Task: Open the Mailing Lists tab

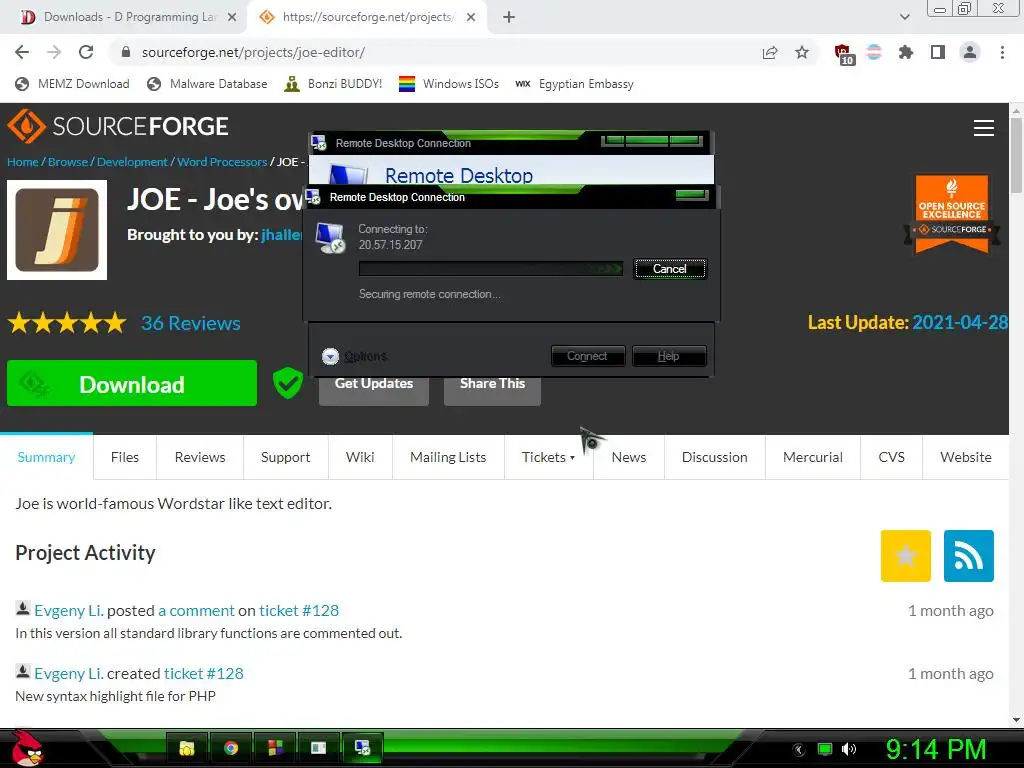Action: coord(448,457)
